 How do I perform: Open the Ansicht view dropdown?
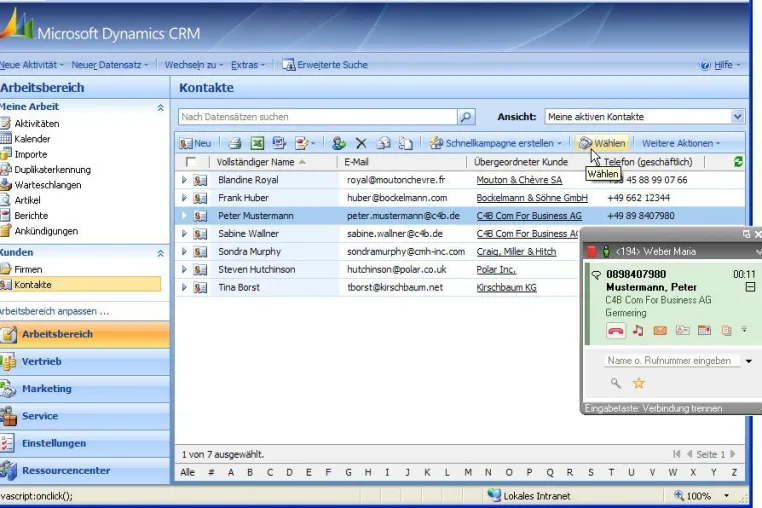(737, 117)
